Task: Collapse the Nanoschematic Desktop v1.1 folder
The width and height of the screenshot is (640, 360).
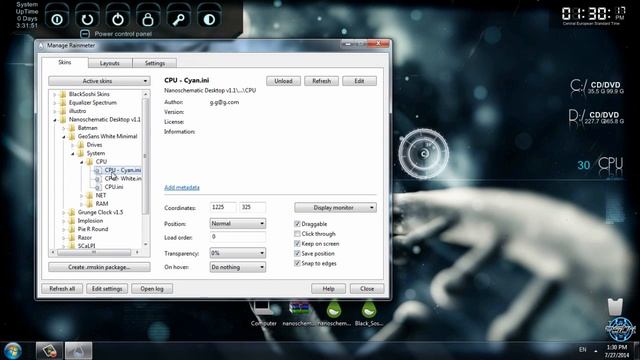Action: [x=55, y=120]
